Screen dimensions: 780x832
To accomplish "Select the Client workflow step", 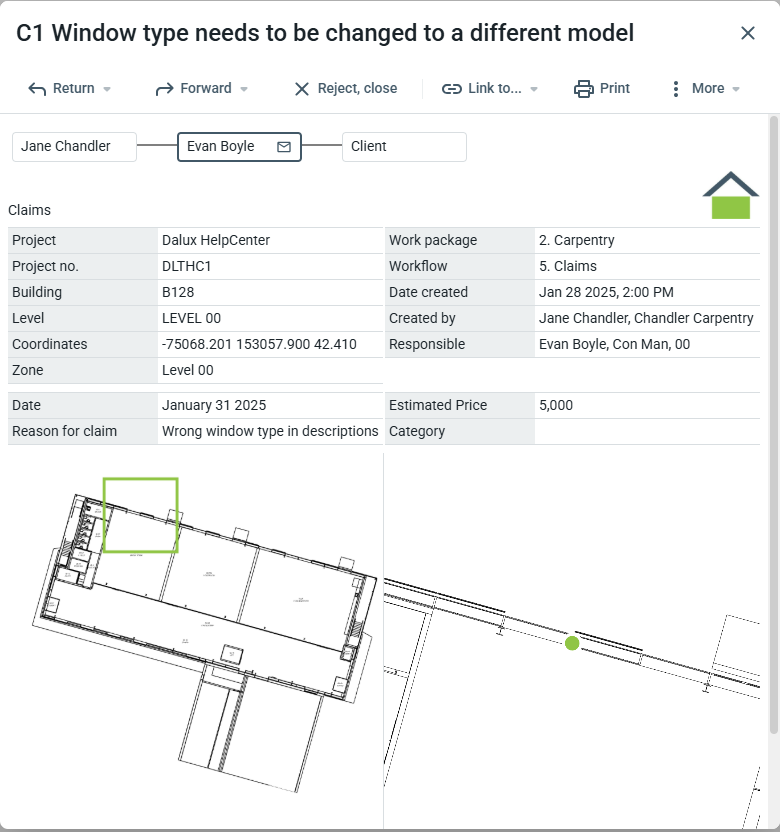I will coord(403,147).
